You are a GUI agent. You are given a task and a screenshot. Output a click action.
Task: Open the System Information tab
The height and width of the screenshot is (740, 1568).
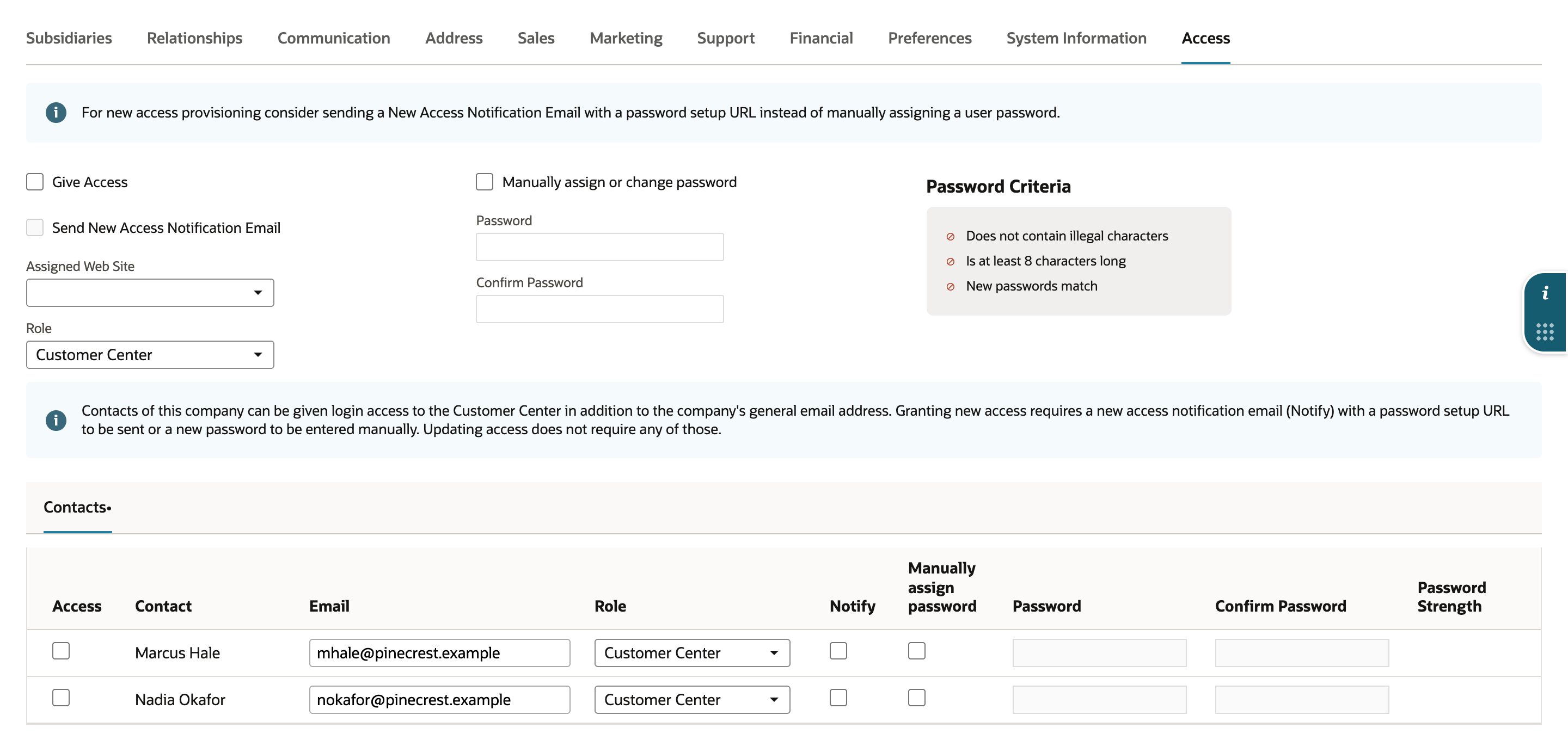pyautogui.click(x=1076, y=38)
